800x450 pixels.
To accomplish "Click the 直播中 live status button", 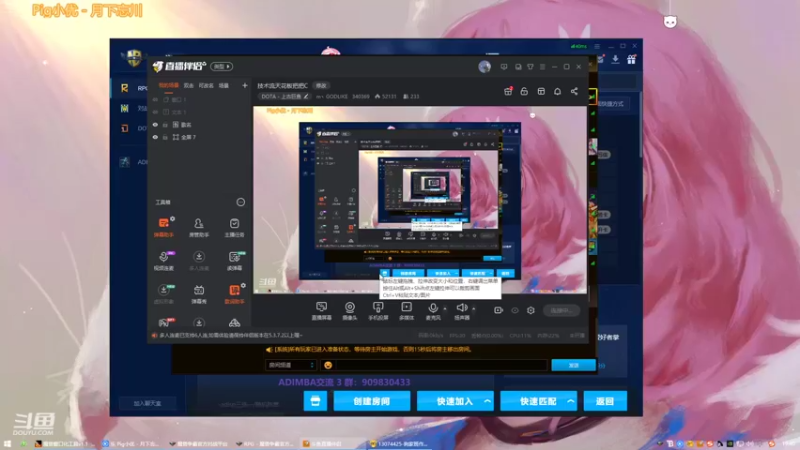I will pyautogui.click(x=561, y=310).
